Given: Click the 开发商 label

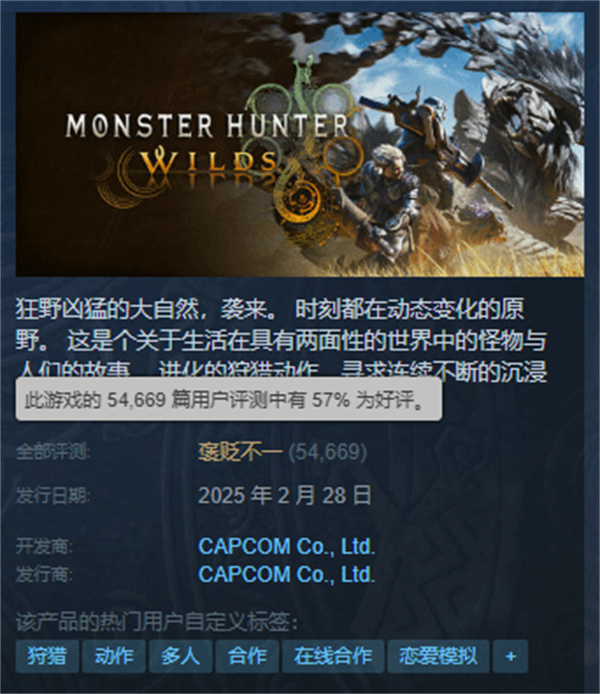Looking at the screenshot, I should click(x=44, y=547).
